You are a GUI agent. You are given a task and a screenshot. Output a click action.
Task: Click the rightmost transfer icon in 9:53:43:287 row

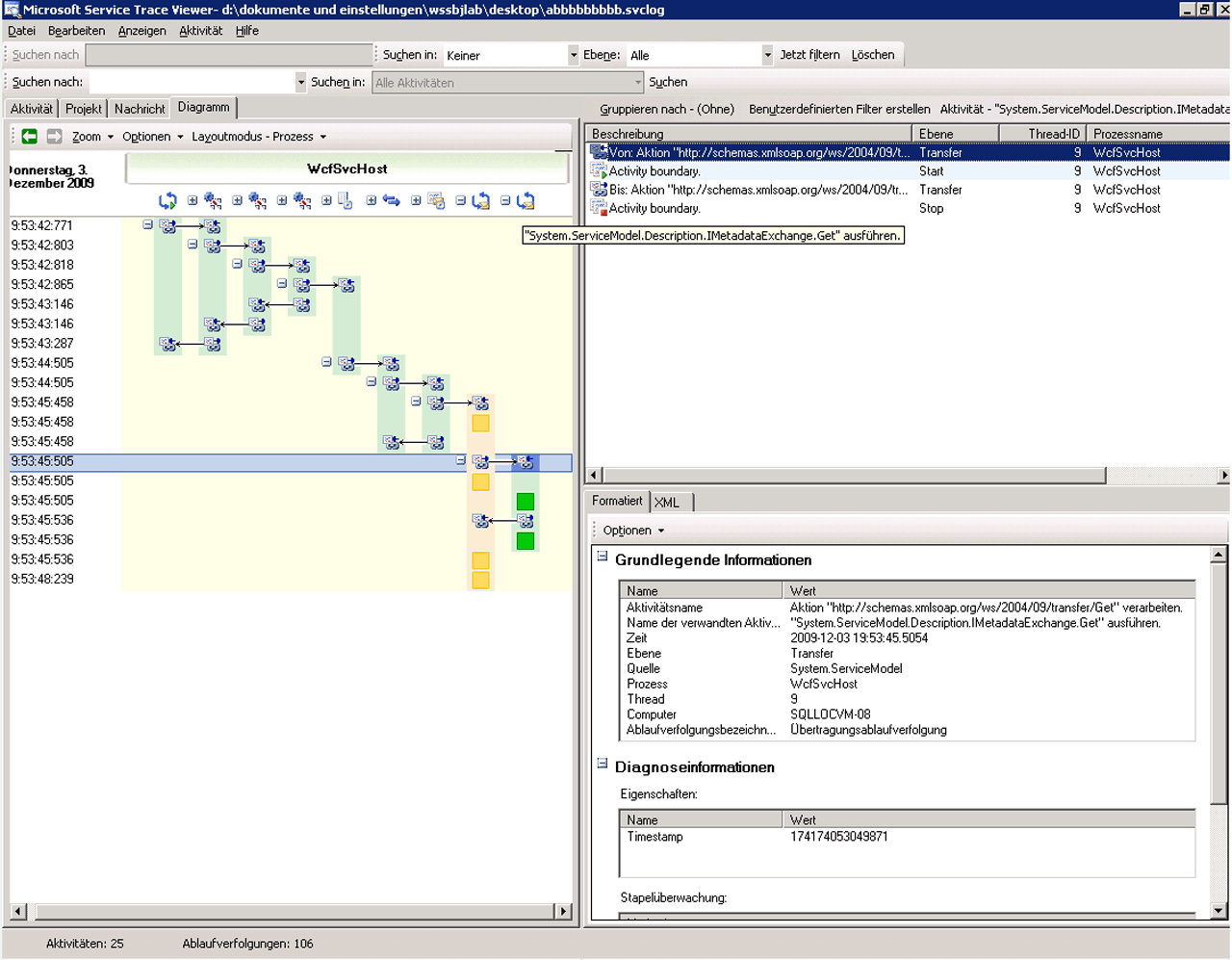click(213, 344)
